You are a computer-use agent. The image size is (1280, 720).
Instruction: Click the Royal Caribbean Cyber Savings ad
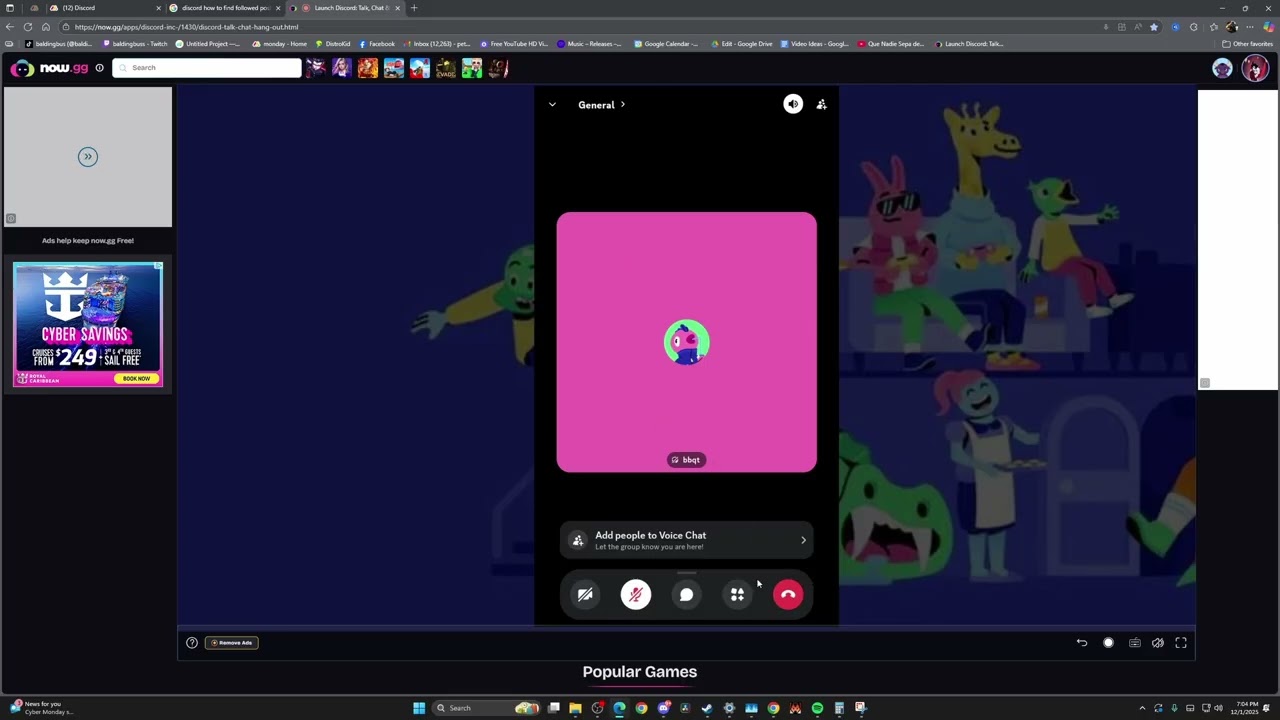(x=87, y=324)
